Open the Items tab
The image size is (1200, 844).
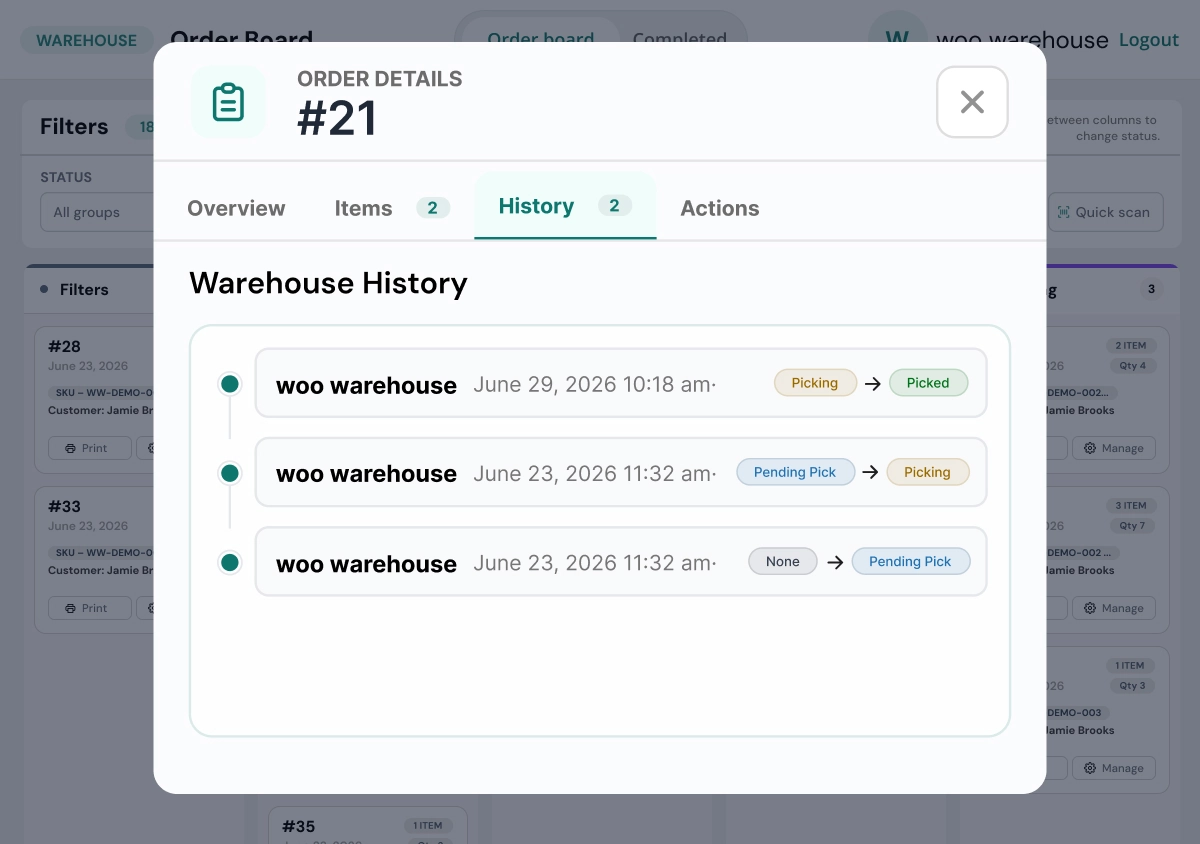coord(392,208)
